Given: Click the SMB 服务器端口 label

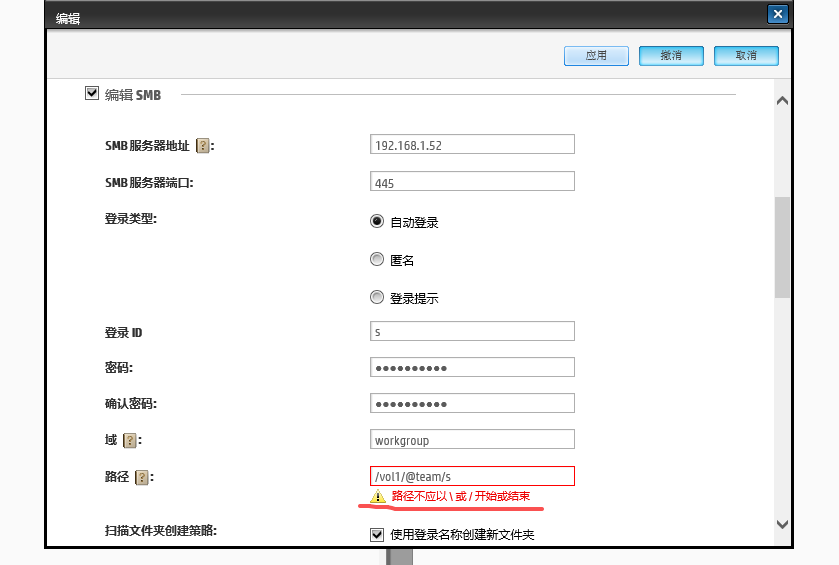Looking at the screenshot, I should tap(149, 183).
